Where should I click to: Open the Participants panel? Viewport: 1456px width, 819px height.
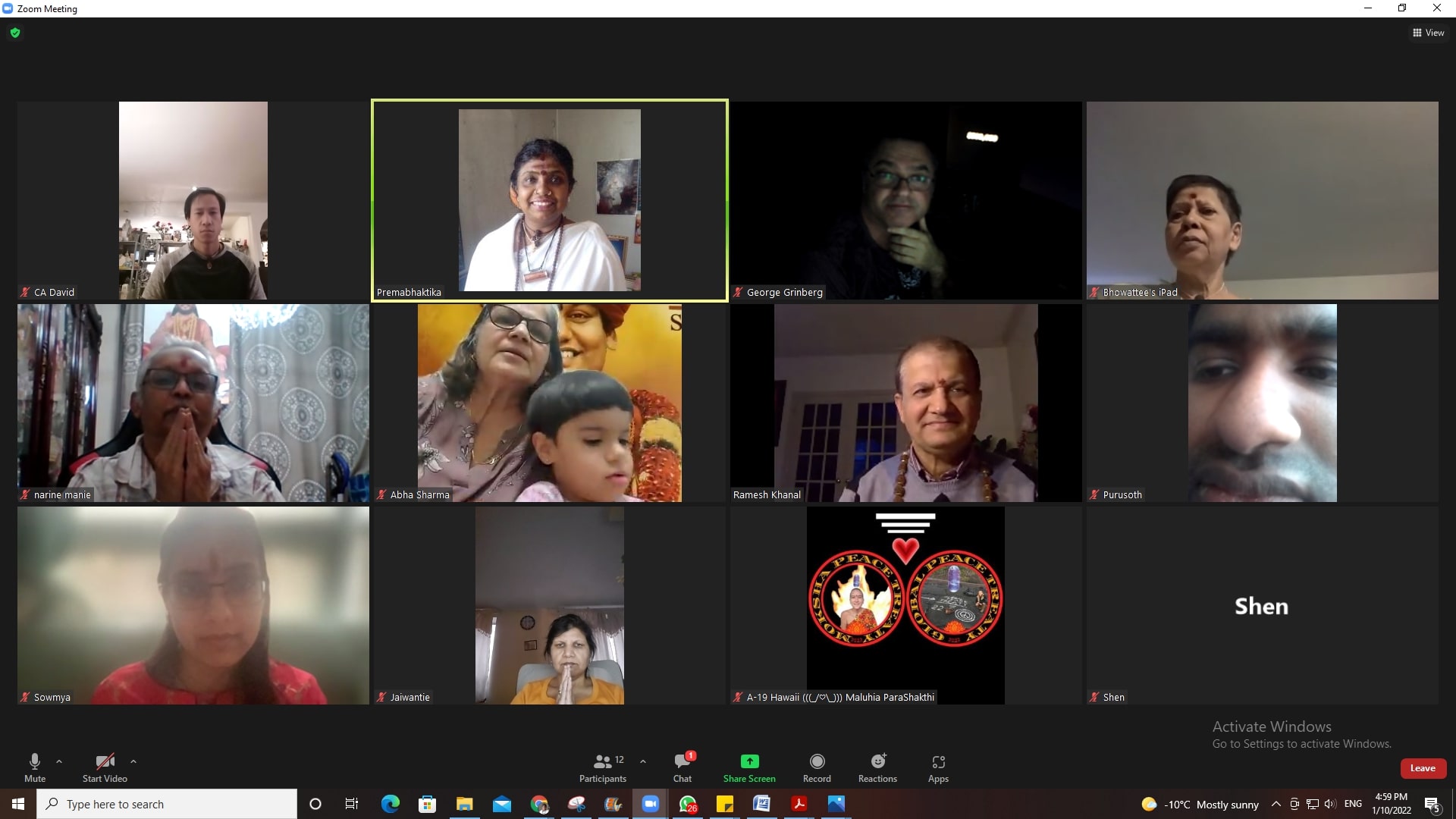click(603, 767)
